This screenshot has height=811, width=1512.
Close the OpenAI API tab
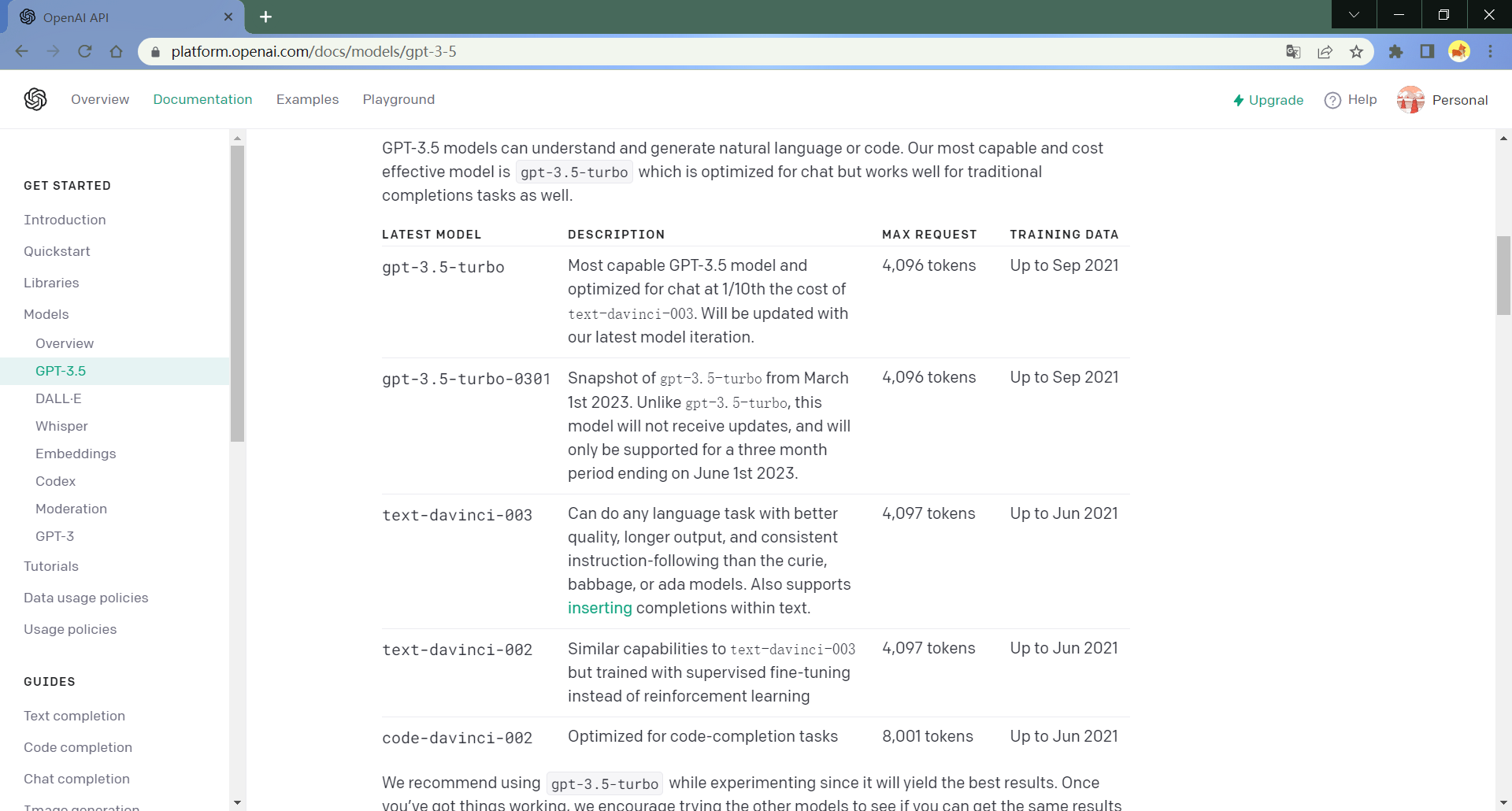tap(228, 17)
